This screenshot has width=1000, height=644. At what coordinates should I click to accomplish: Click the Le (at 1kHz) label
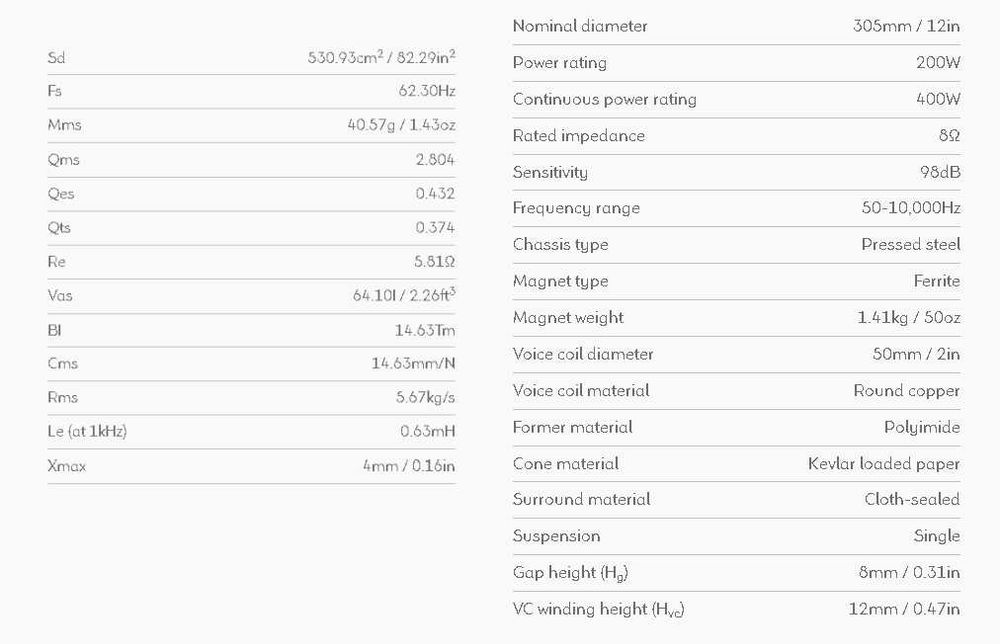click(87, 432)
